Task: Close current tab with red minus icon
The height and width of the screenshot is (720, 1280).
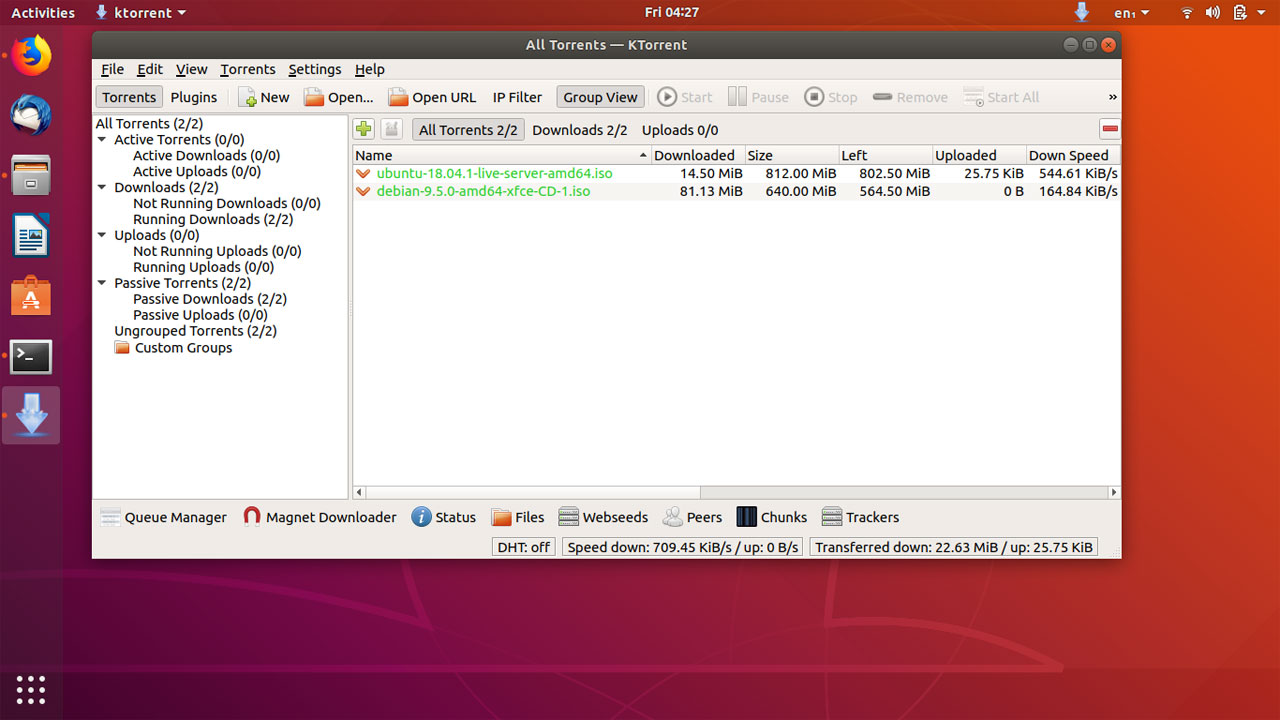Action: click(1109, 129)
